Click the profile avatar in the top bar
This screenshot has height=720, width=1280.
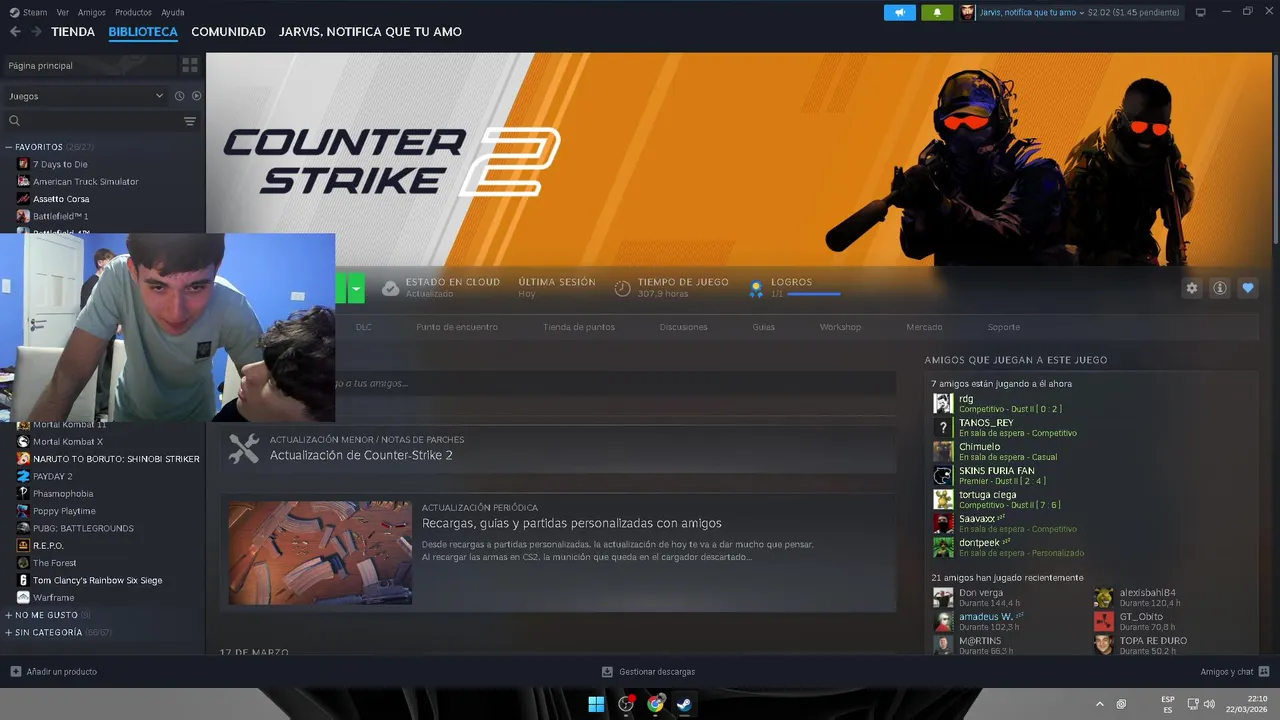coord(968,12)
